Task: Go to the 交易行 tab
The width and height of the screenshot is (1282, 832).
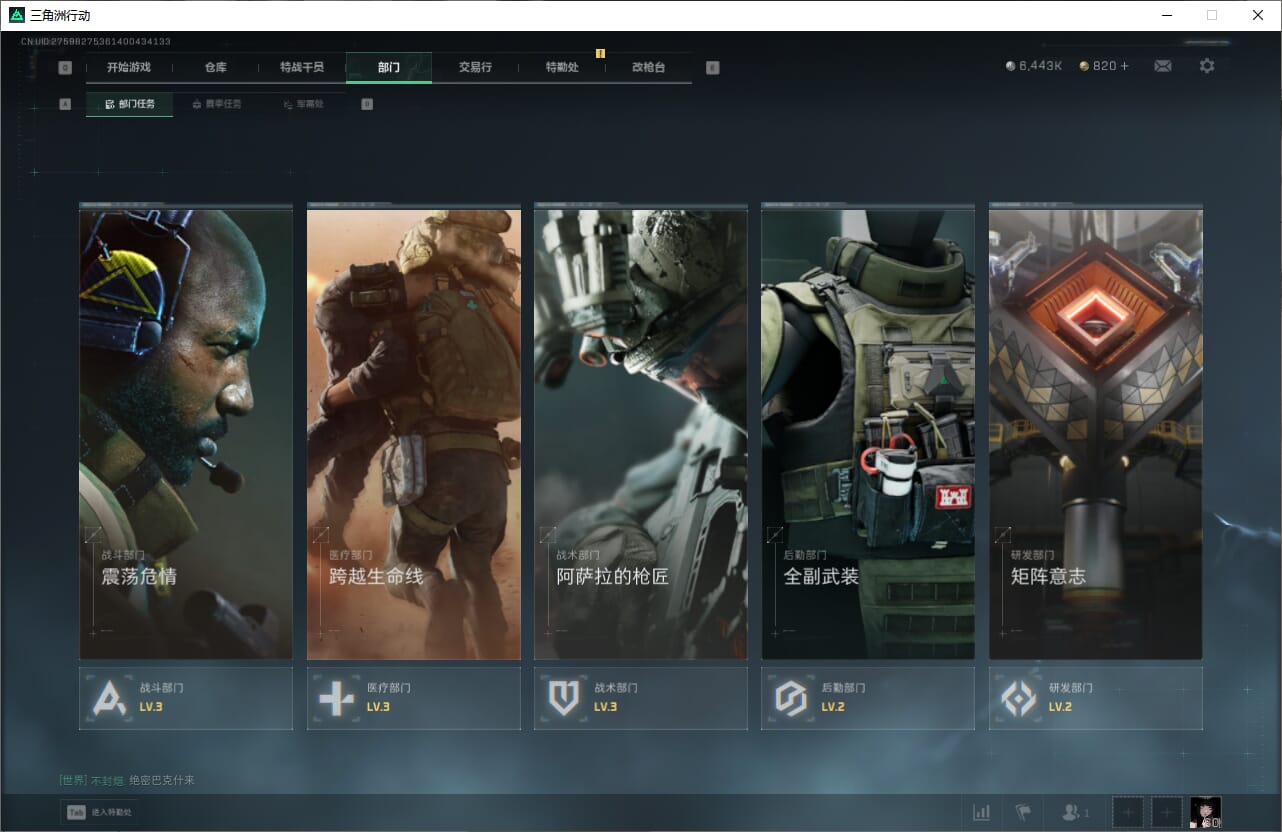Action: tap(475, 67)
